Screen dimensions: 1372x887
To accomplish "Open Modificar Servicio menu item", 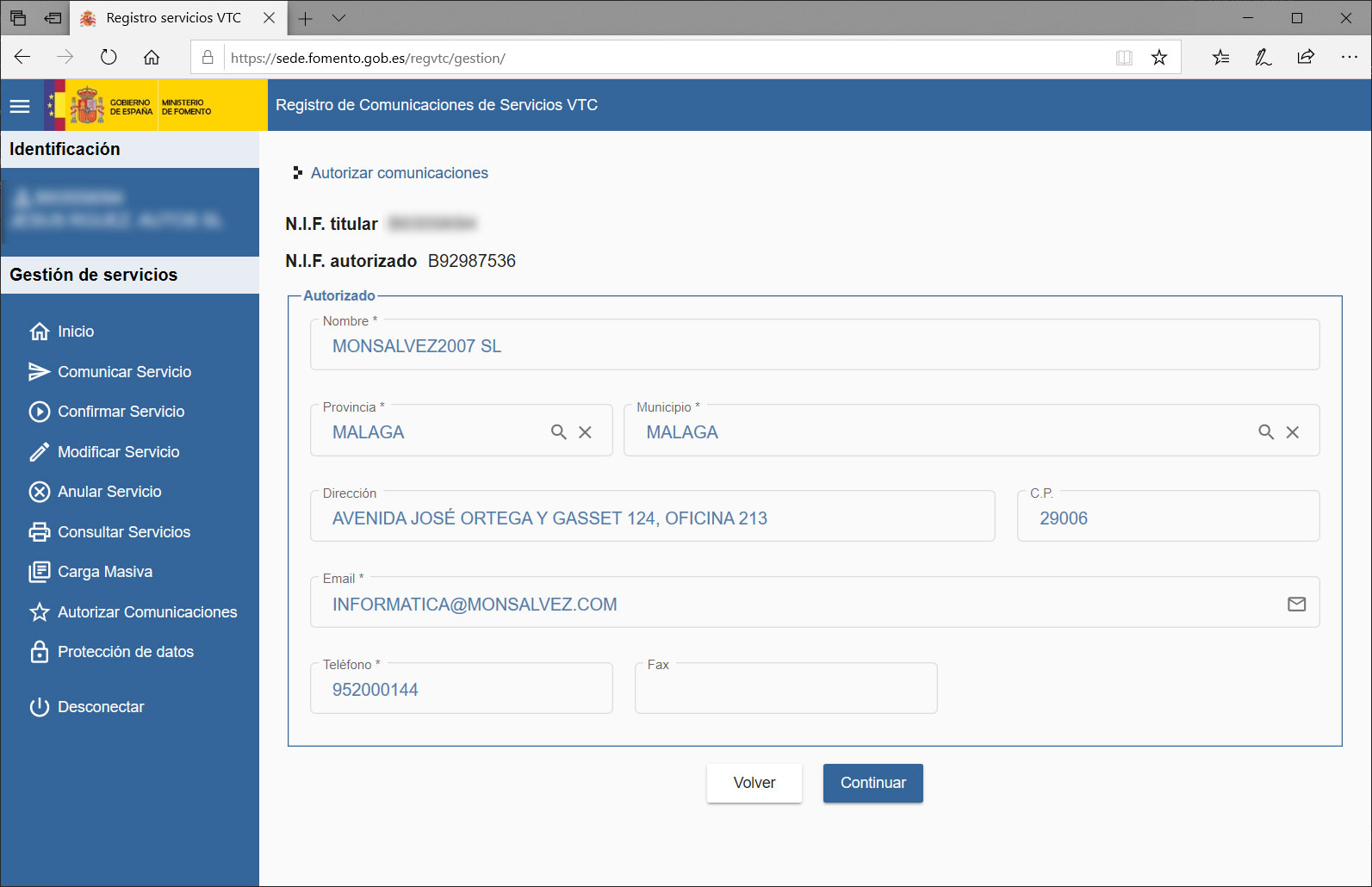I will 119,452.
